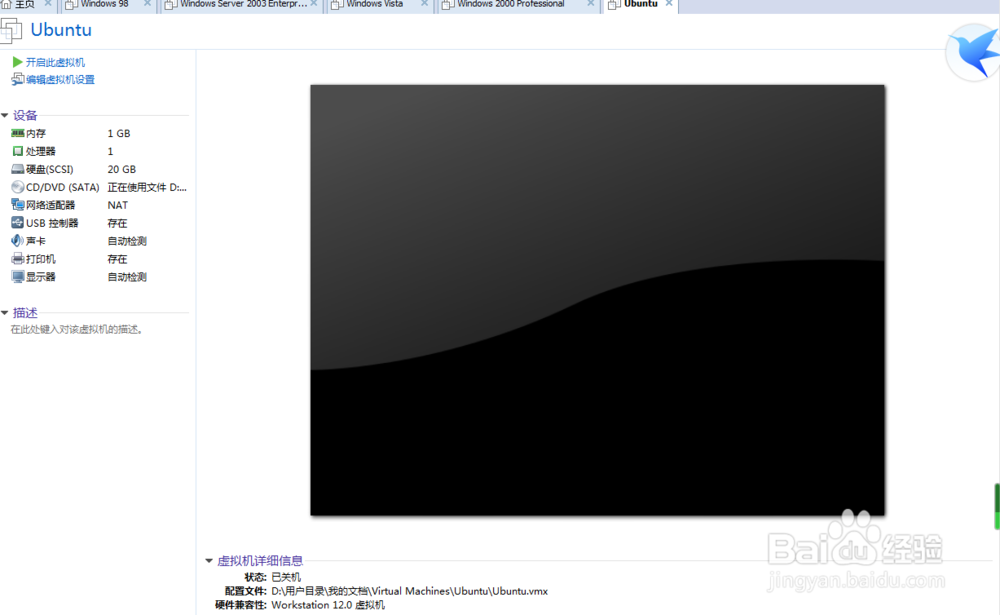The width and height of the screenshot is (1000, 615).
Task: Click the memory 内存 icon
Action: tap(17, 133)
